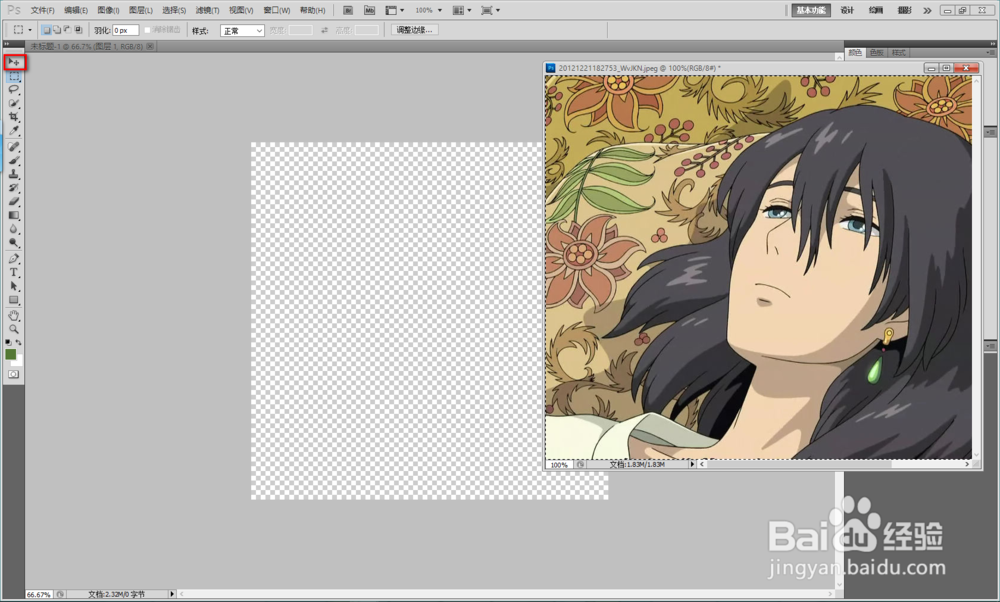Viewport: 1000px width, 602px height.
Task: Open the 滤镜(T) menu
Action: click(207, 10)
